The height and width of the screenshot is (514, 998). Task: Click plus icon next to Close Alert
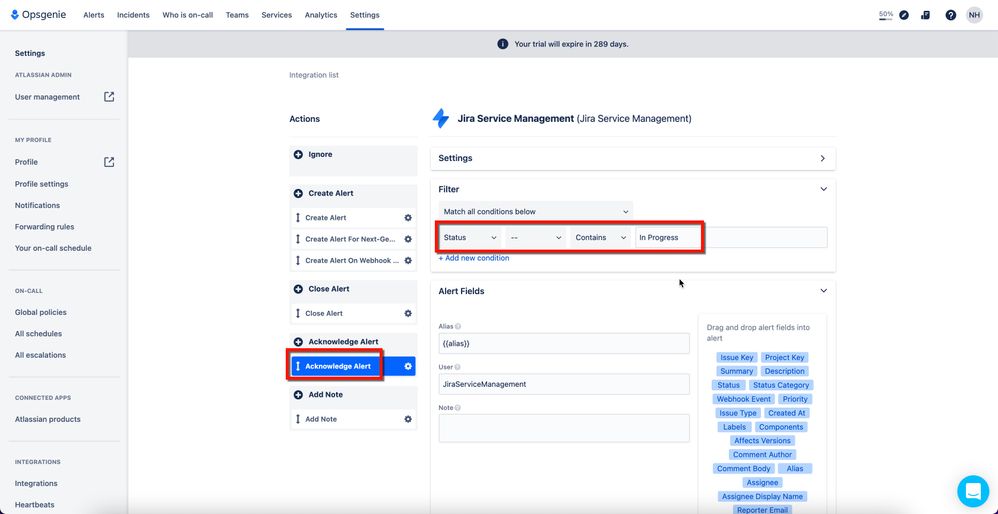[x=298, y=289]
